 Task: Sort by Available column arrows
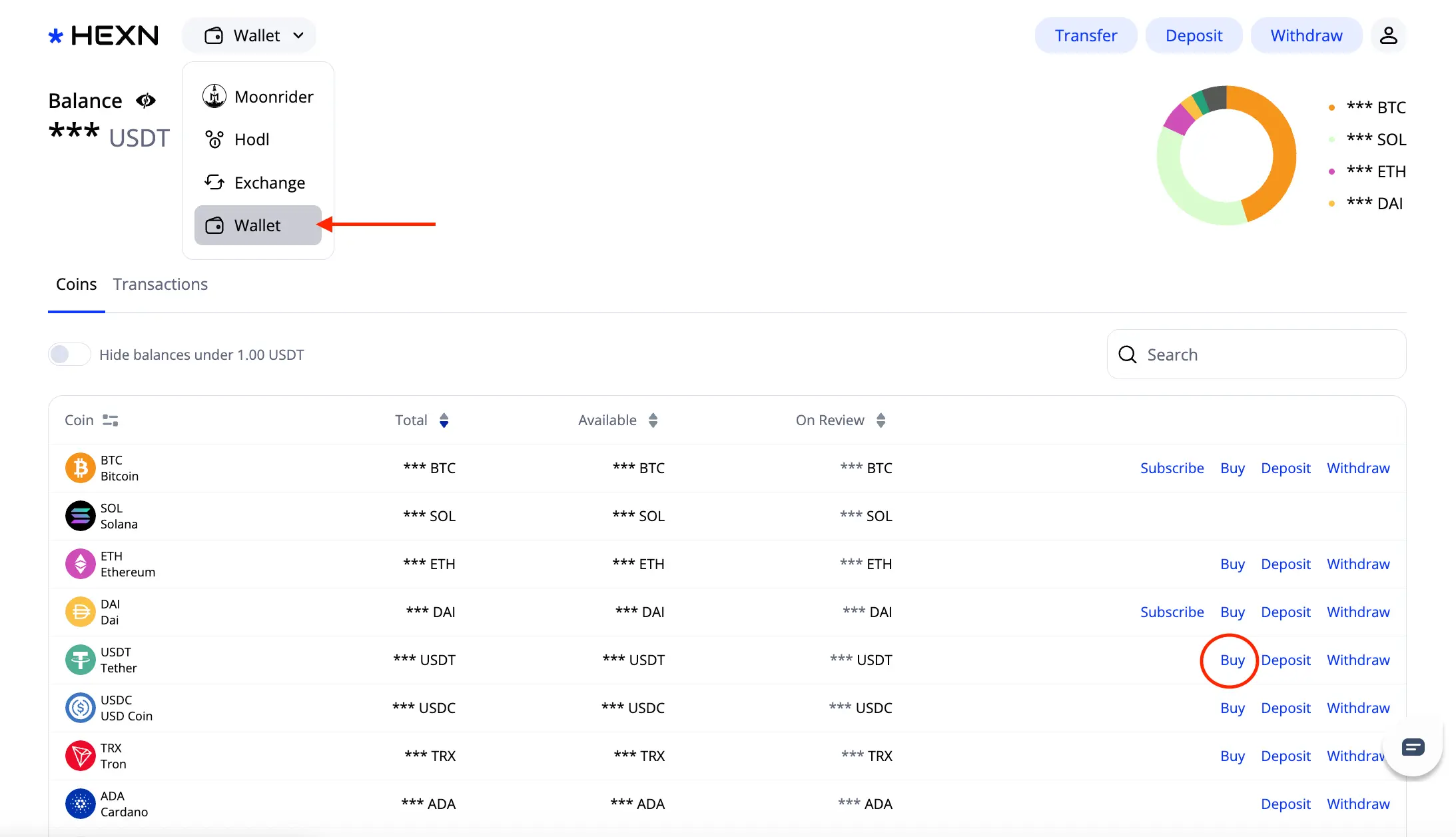point(653,420)
